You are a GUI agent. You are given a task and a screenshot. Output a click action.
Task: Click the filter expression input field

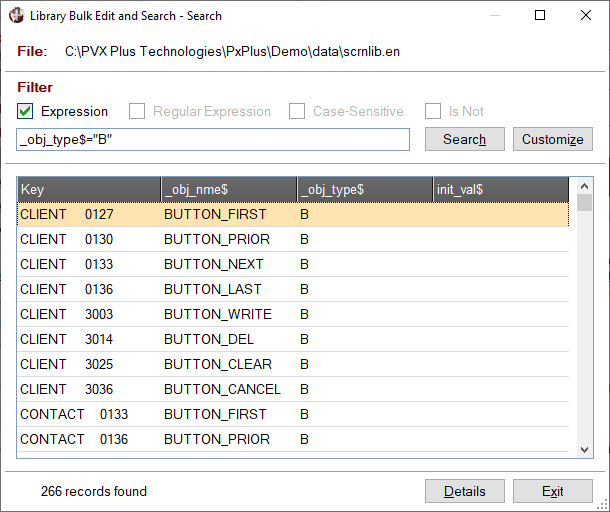(x=213, y=139)
